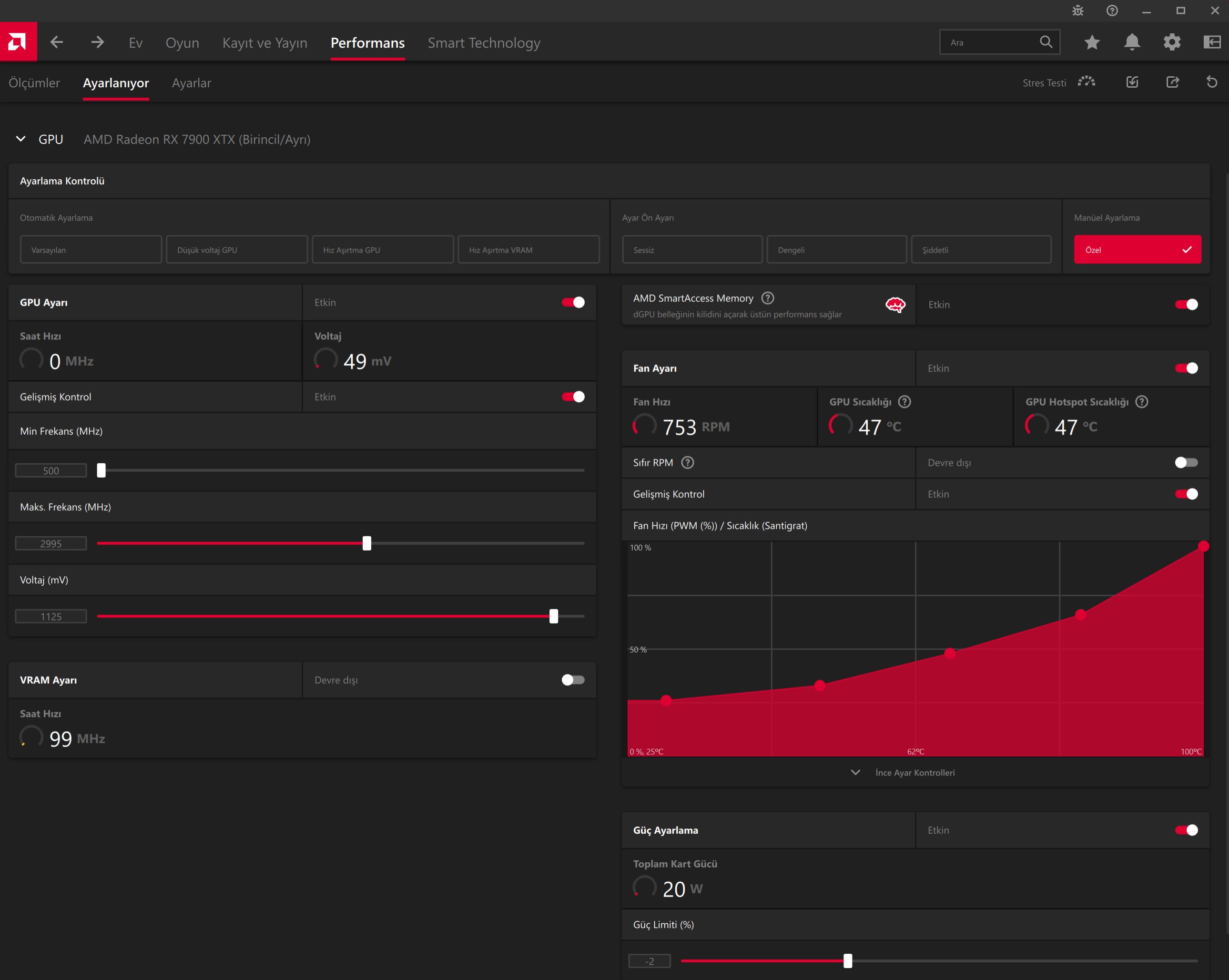
Task: Enable VRAM Ayarı switch
Action: pos(573,680)
